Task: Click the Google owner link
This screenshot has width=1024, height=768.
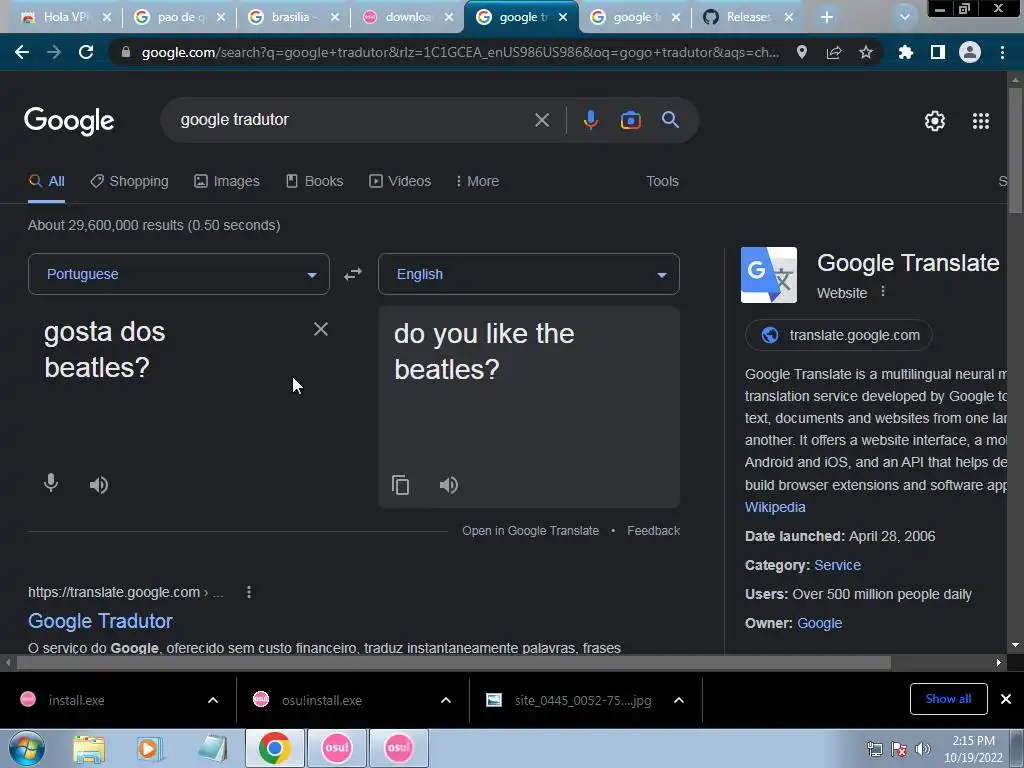Action: 820,623
